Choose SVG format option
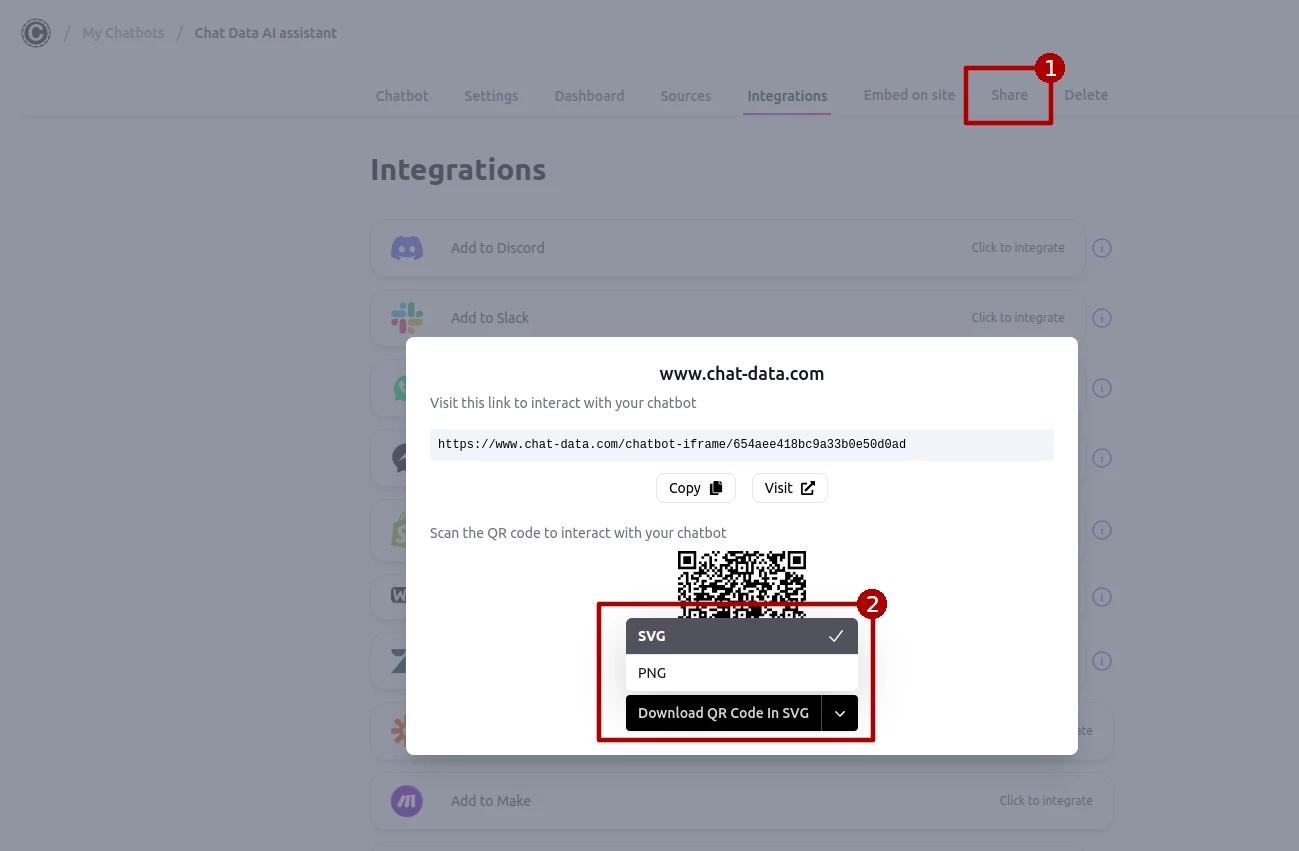1299x851 pixels. [742, 636]
